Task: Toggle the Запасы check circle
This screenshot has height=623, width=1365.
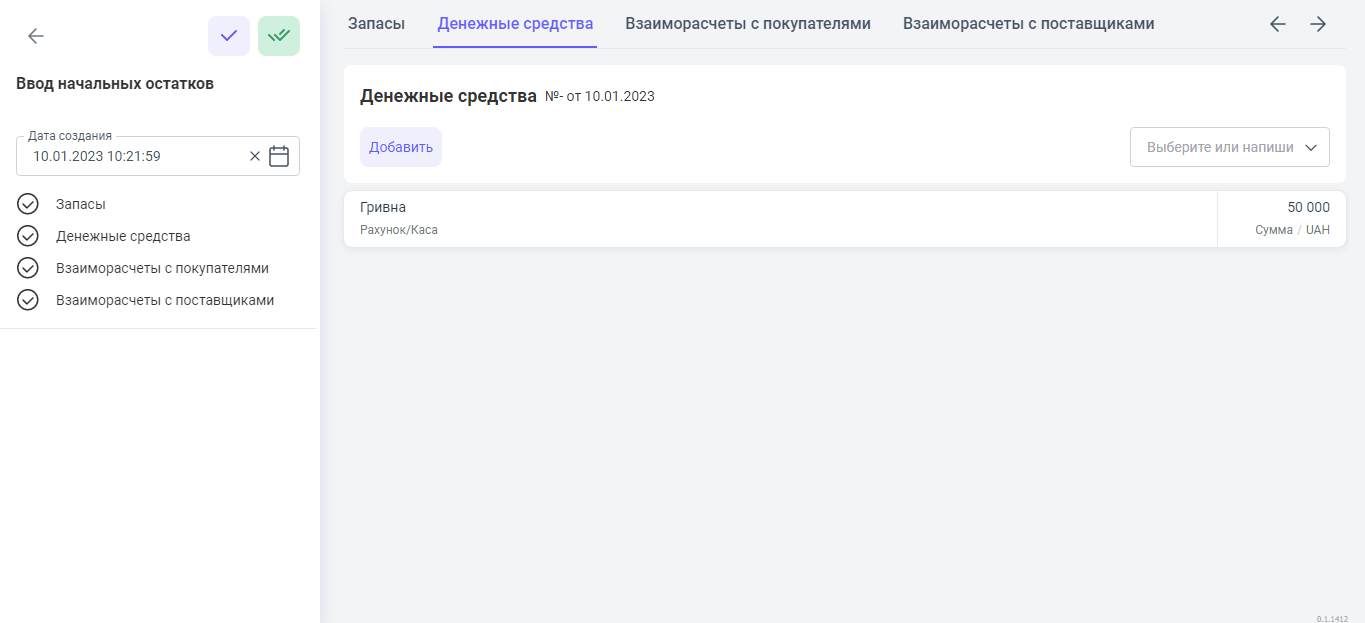Action: [x=28, y=204]
